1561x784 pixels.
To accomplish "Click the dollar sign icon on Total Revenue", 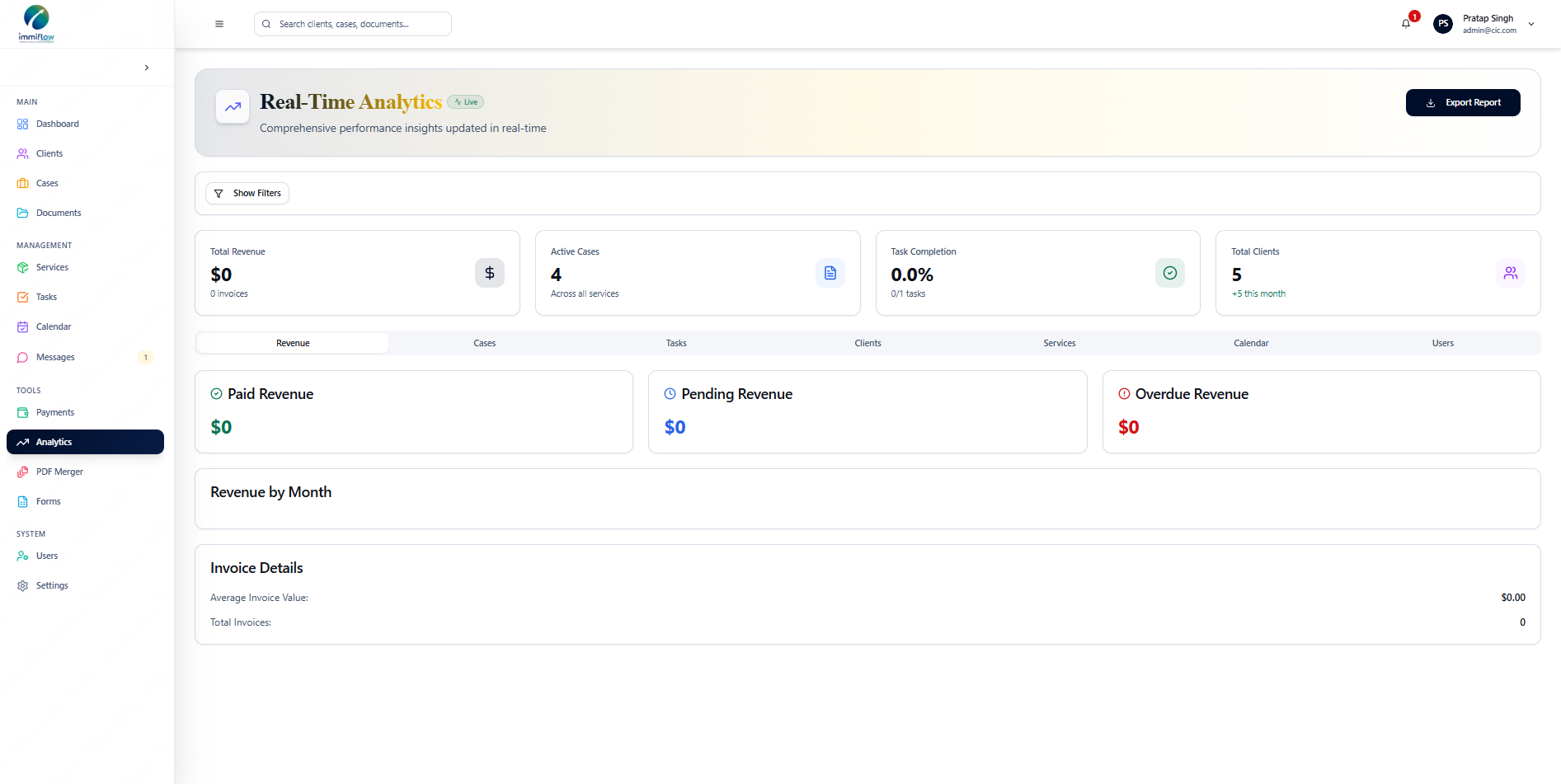I will 490,273.
